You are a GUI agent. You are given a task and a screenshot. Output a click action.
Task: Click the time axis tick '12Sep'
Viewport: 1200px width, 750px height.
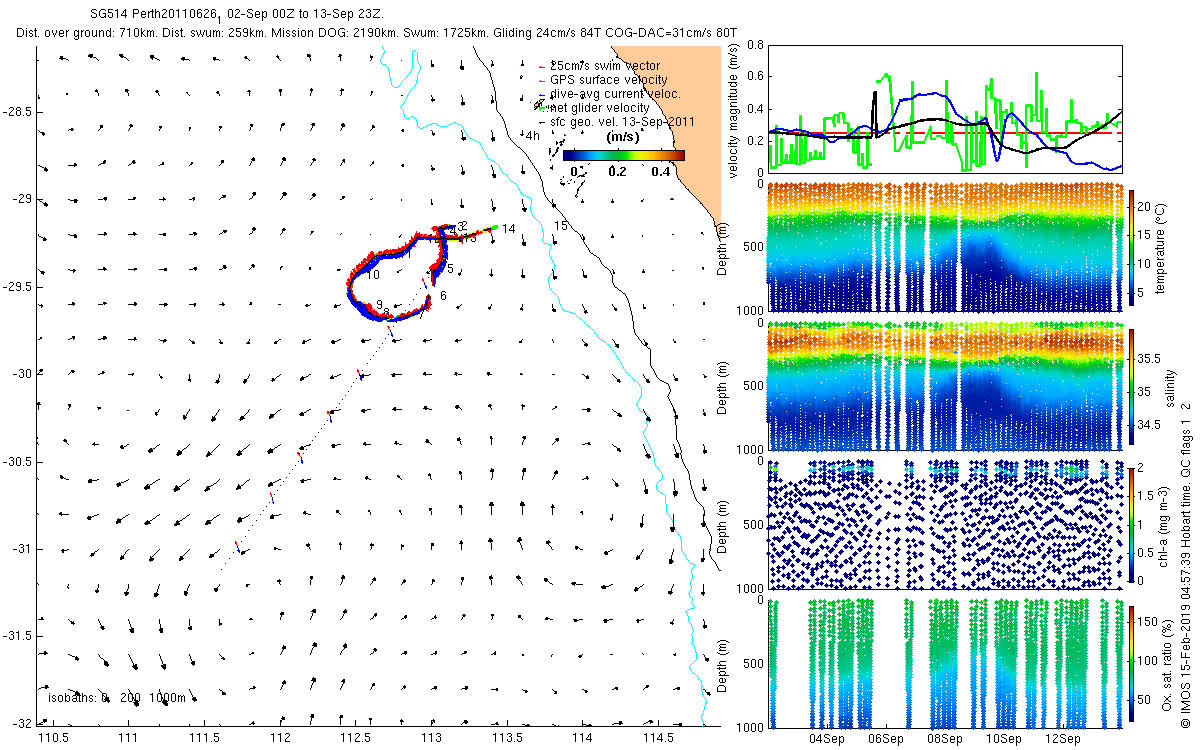[x=1063, y=738]
